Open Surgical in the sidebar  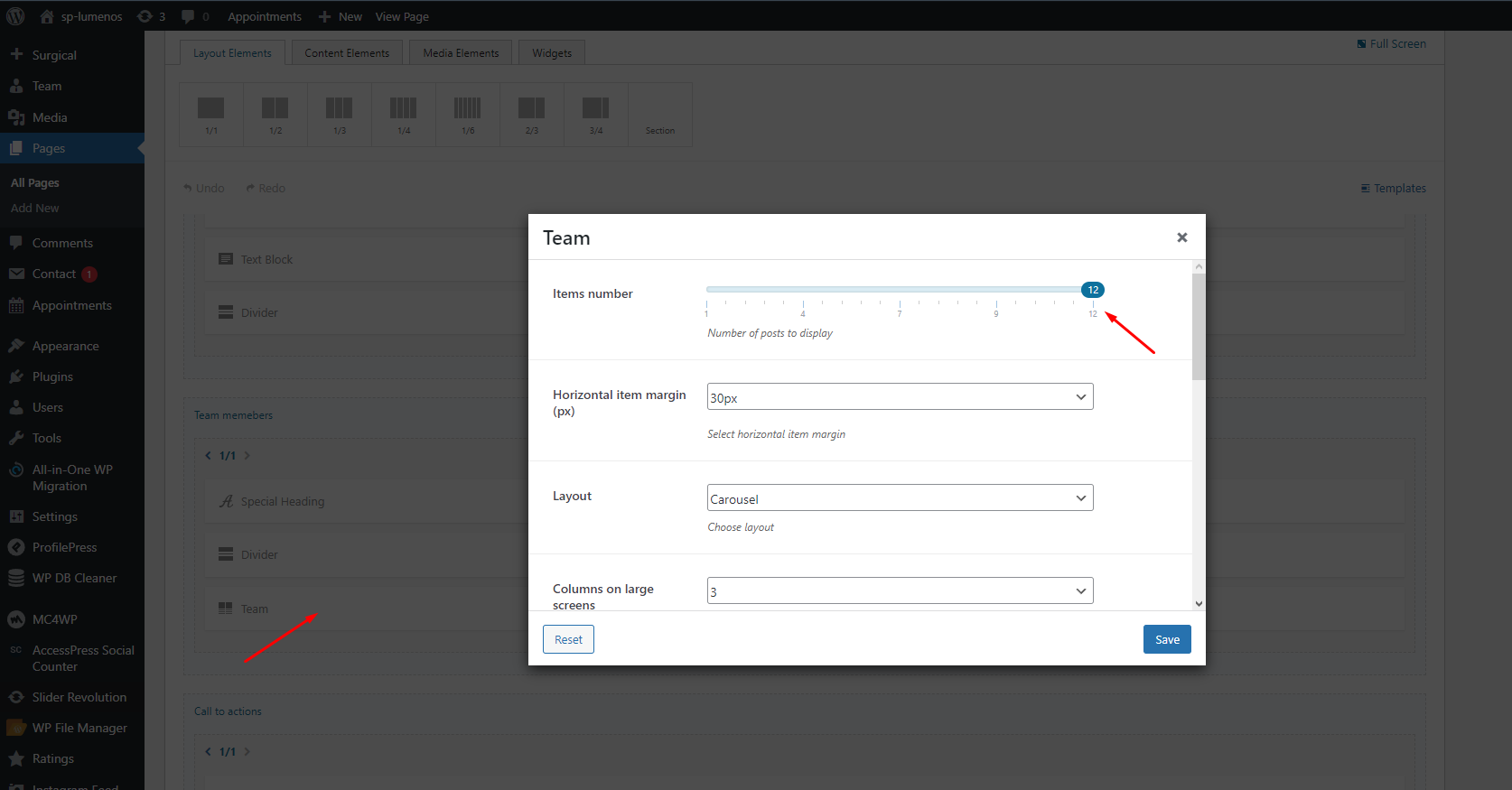pyautogui.click(x=72, y=55)
